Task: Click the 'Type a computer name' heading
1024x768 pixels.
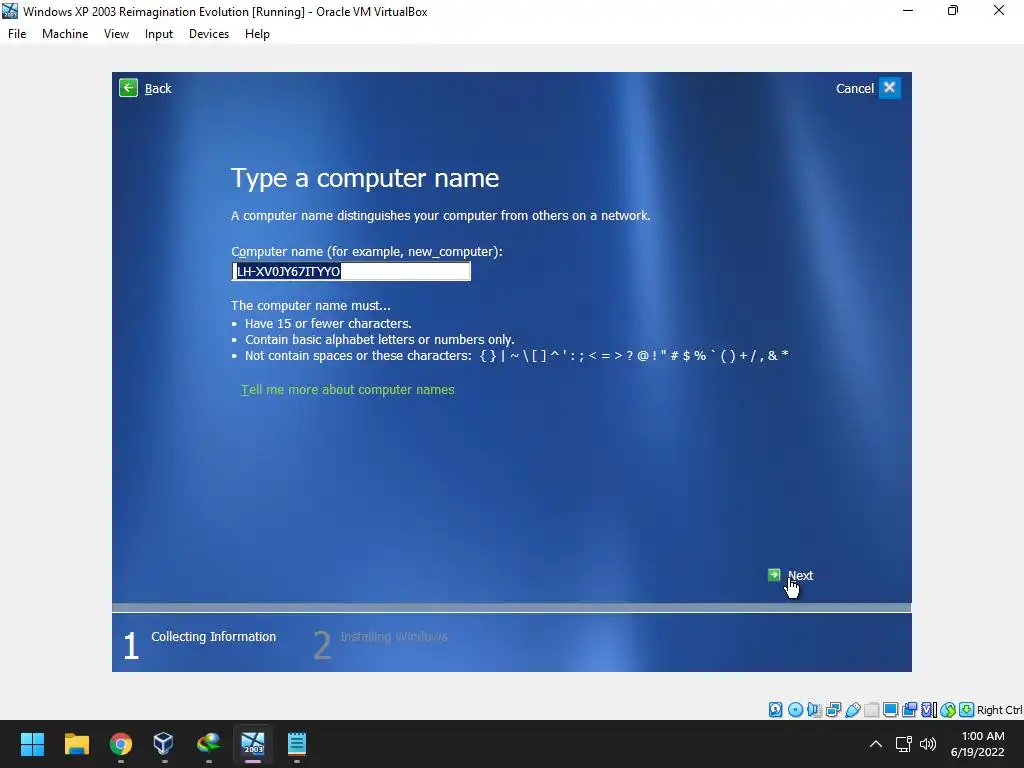Action: tap(365, 178)
